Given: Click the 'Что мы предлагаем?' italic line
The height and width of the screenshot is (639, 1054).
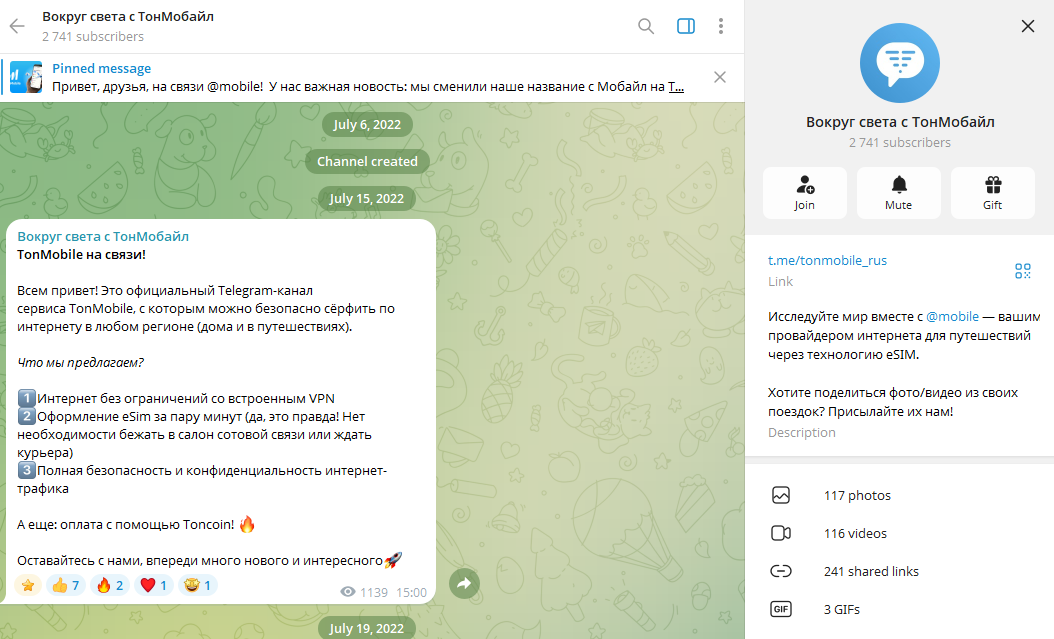Looking at the screenshot, I should click(81, 363).
